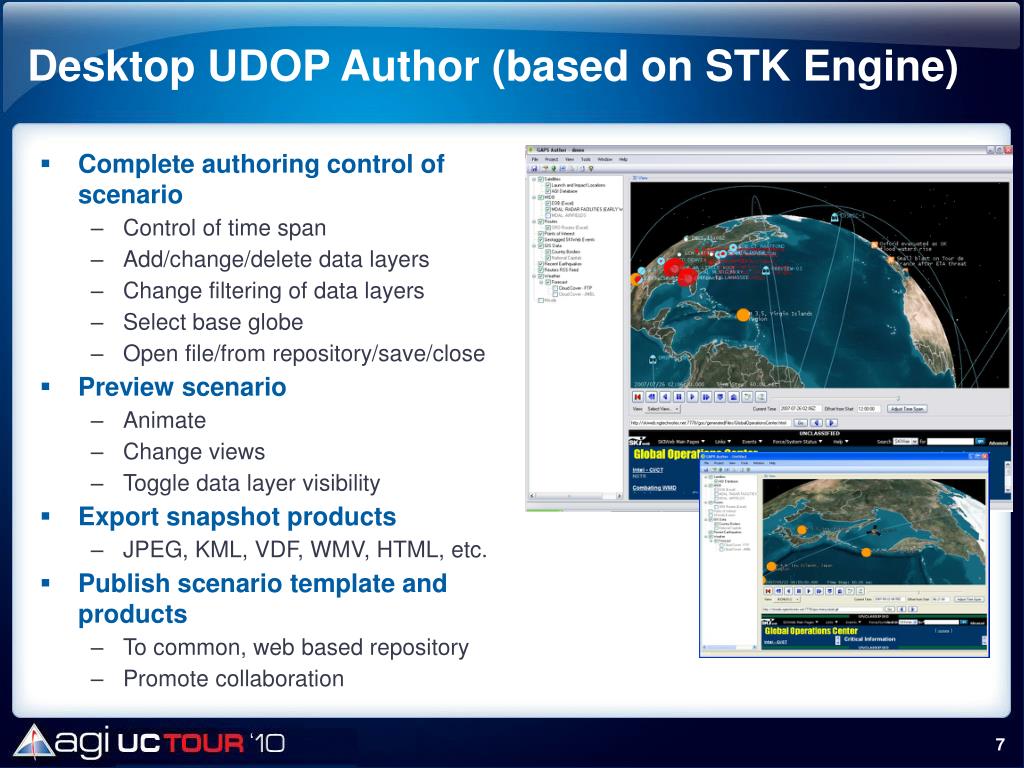The image size is (1024, 768).
Task: Open the Project menu in the demo window
Action: tap(551, 159)
